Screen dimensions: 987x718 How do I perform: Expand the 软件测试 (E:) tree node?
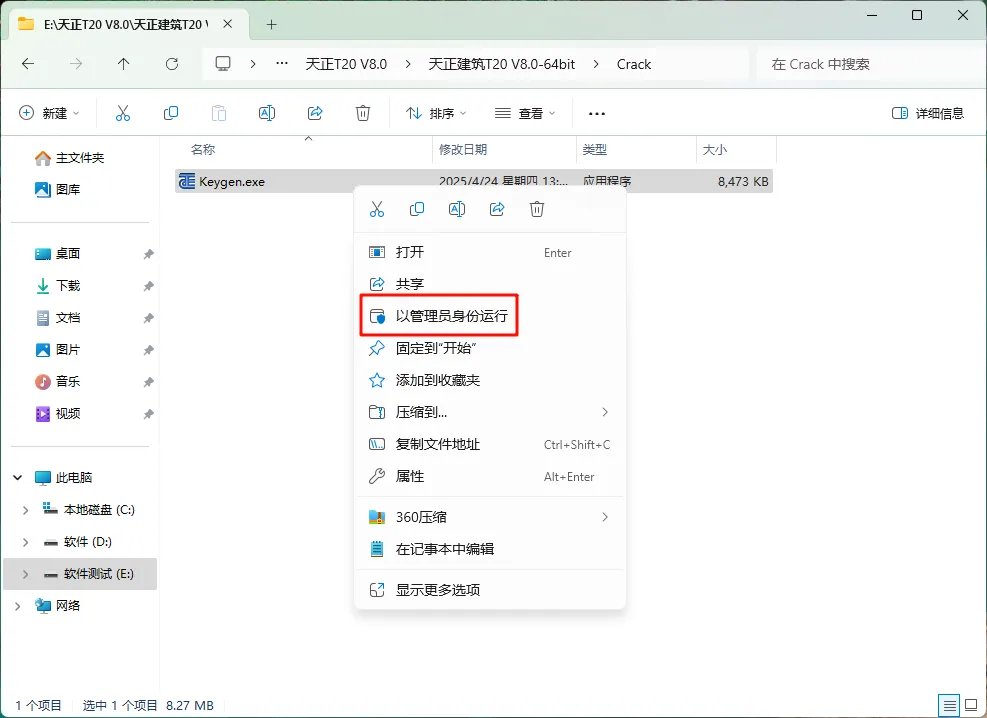[25, 574]
